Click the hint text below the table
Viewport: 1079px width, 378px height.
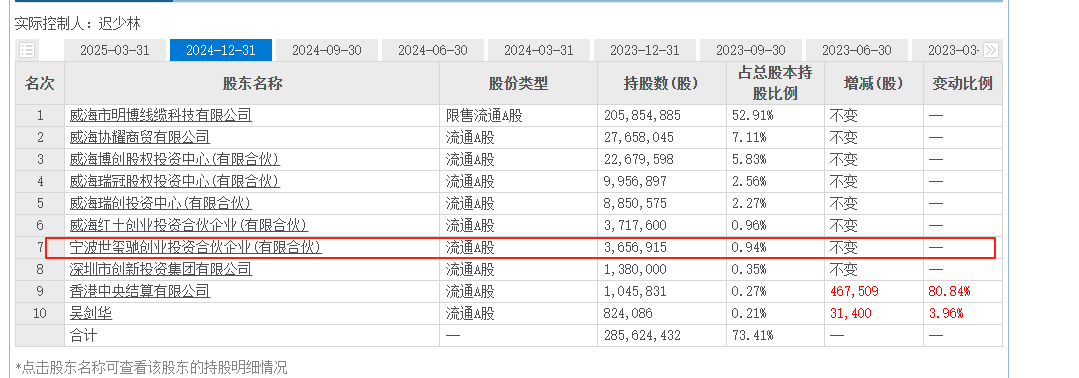(151, 367)
